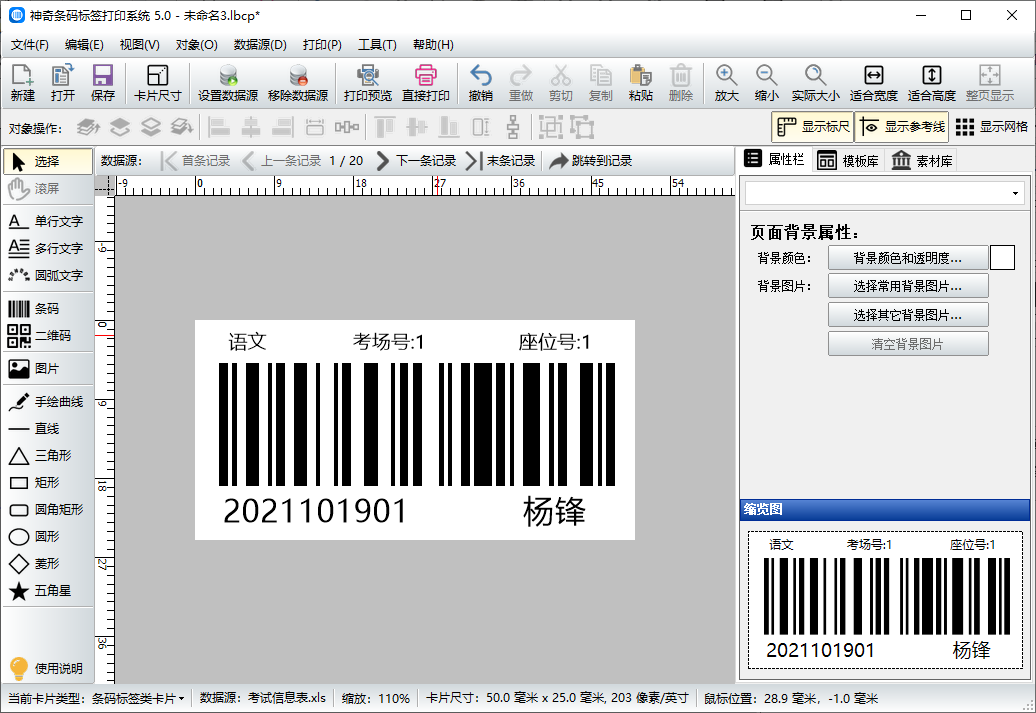Click 选择常用背景图片 button

[x=908, y=286]
